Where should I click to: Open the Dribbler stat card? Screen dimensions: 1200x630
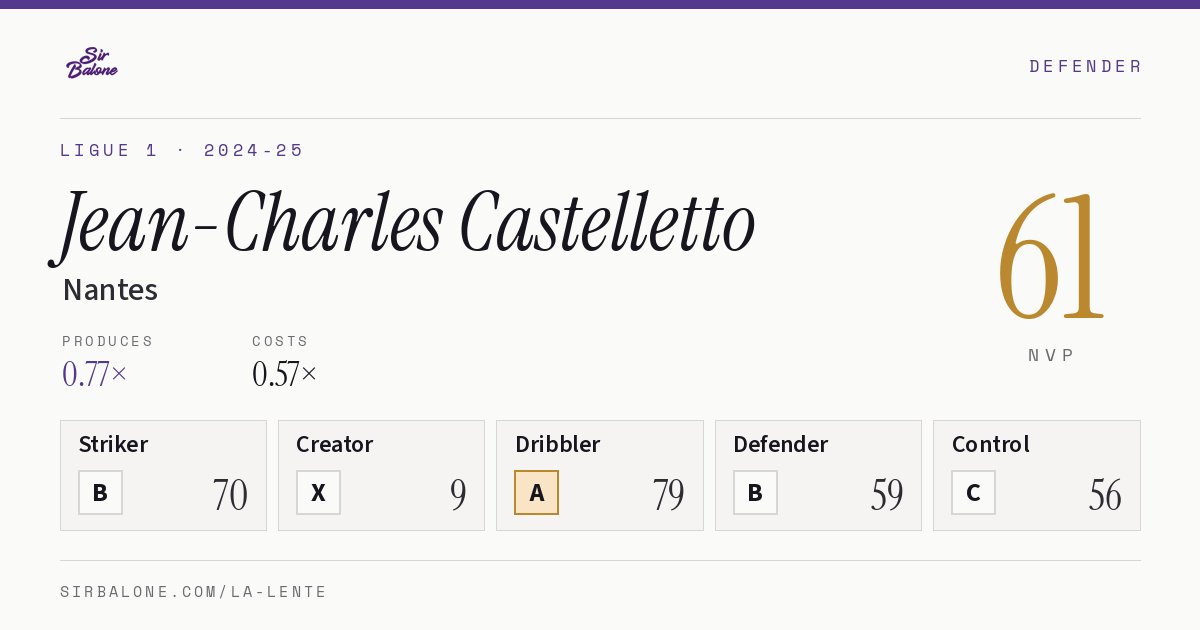pyautogui.click(x=600, y=475)
